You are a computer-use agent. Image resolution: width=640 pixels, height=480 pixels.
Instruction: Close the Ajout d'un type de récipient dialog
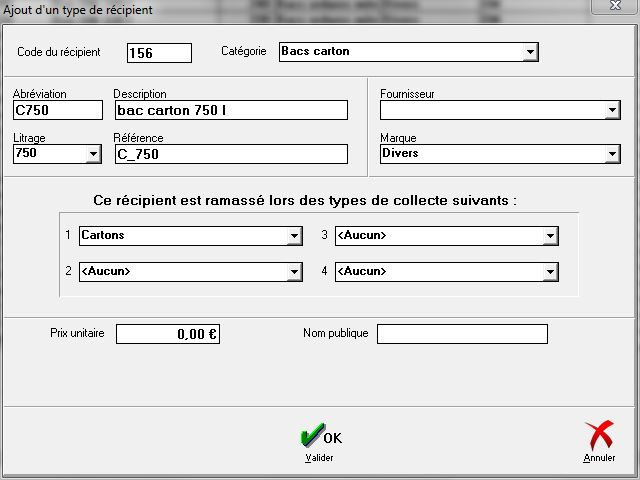pyautogui.click(x=611, y=7)
